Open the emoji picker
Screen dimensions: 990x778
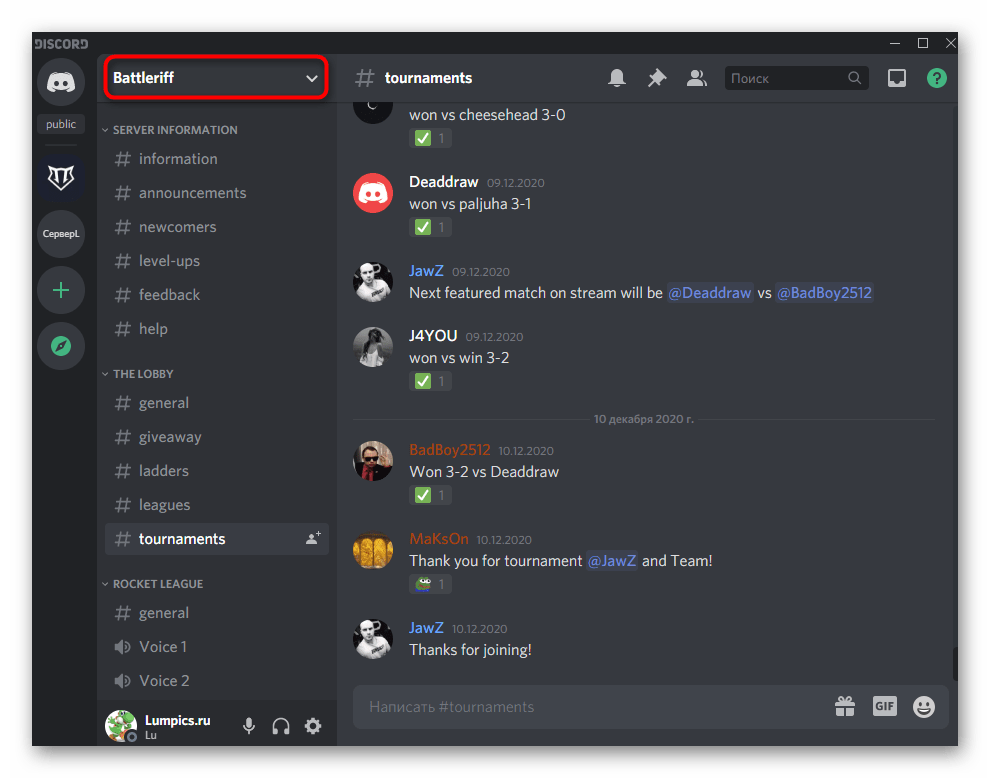(924, 706)
